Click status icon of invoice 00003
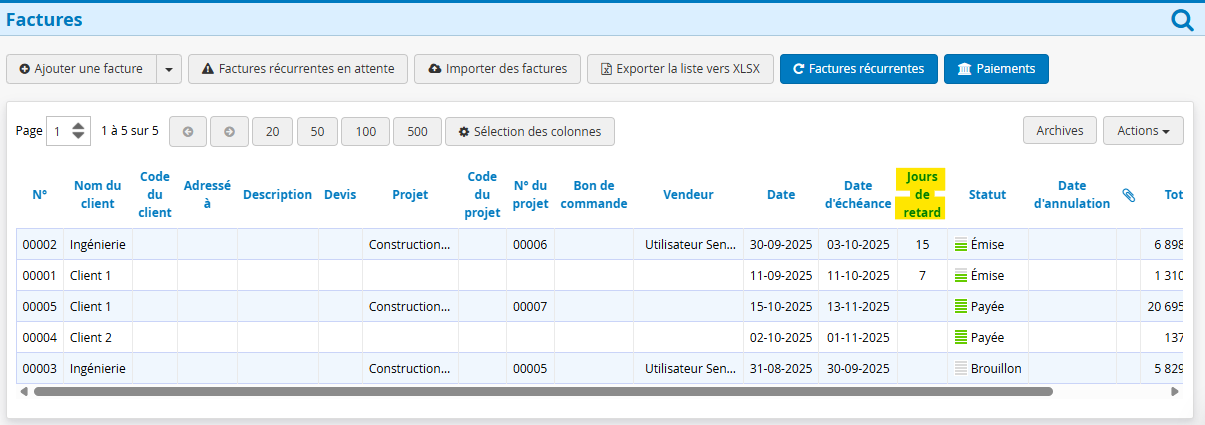The height and width of the screenshot is (425, 1205). click(x=961, y=368)
